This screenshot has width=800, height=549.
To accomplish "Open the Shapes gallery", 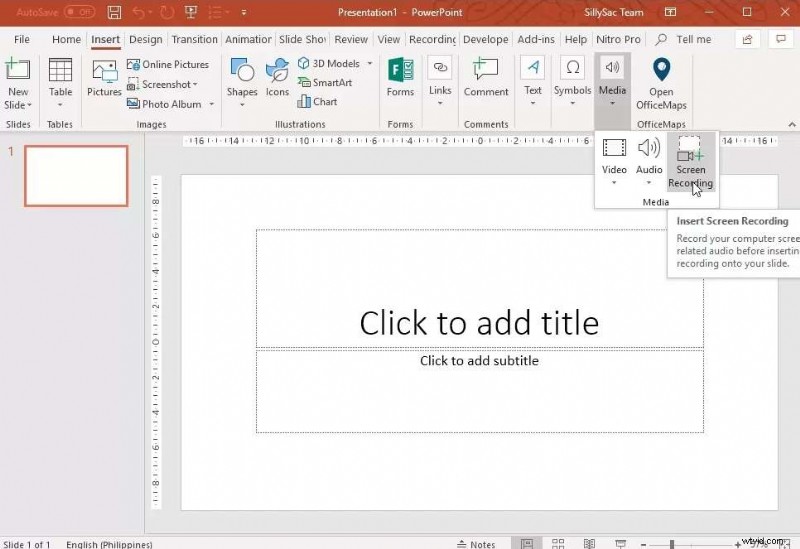I will [x=241, y=78].
